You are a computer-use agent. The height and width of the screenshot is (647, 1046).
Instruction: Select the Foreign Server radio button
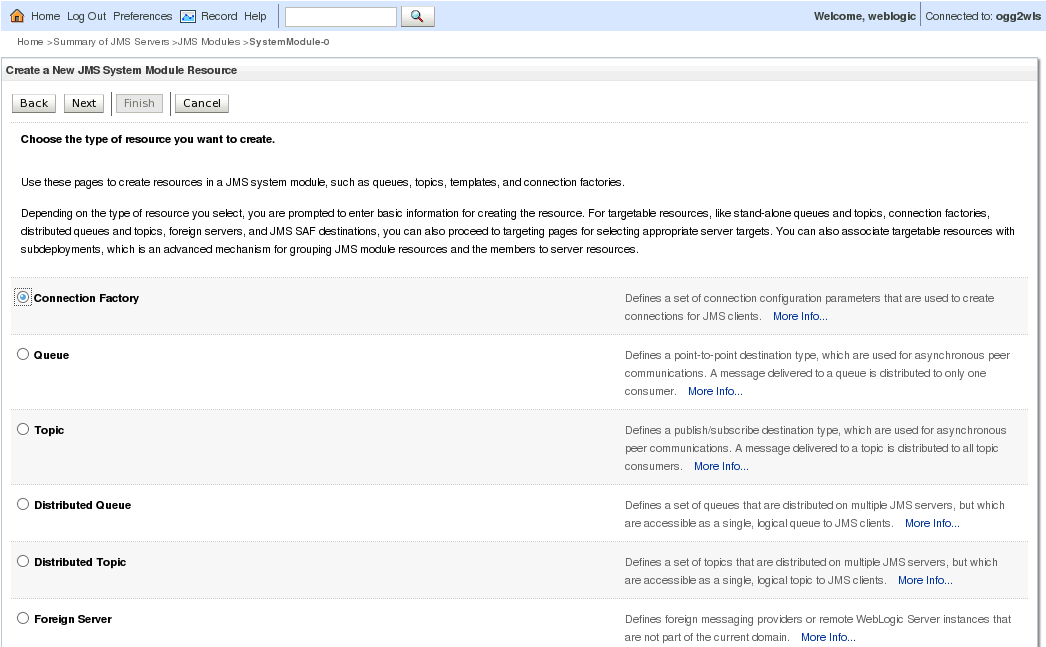[x=23, y=618]
